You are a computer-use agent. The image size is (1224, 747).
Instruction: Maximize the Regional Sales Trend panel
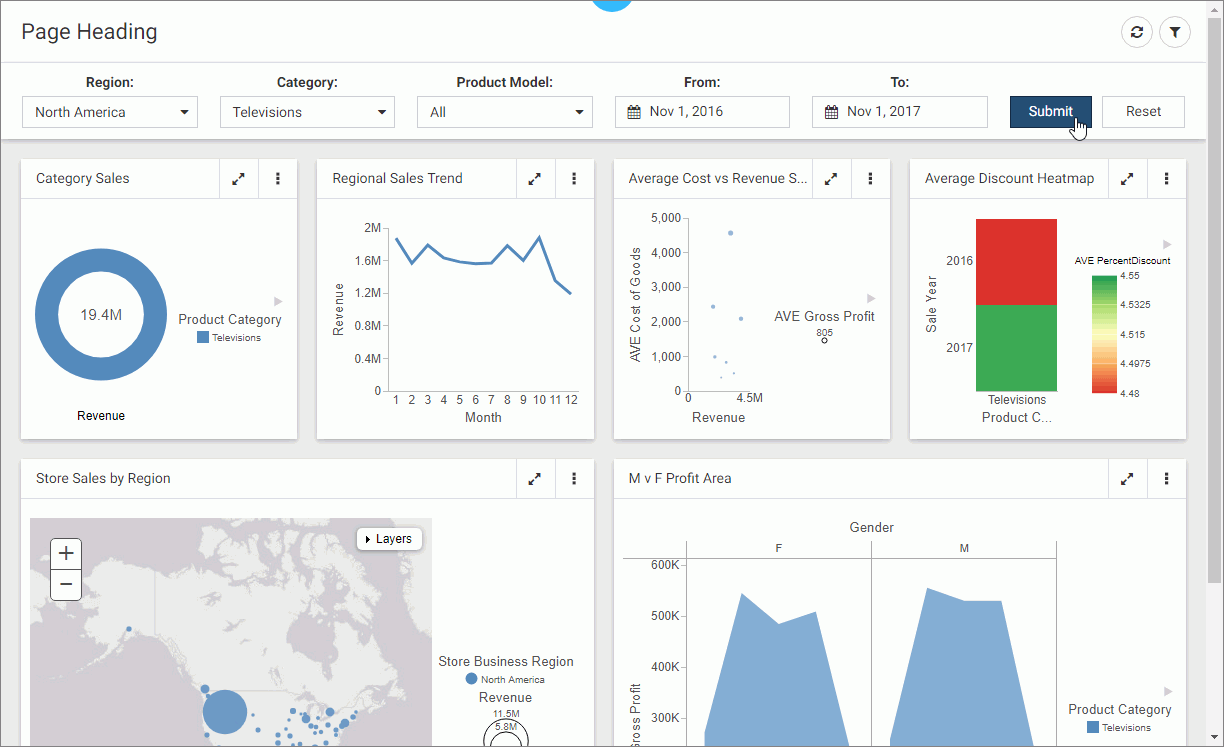pyautogui.click(x=535, y=179)
